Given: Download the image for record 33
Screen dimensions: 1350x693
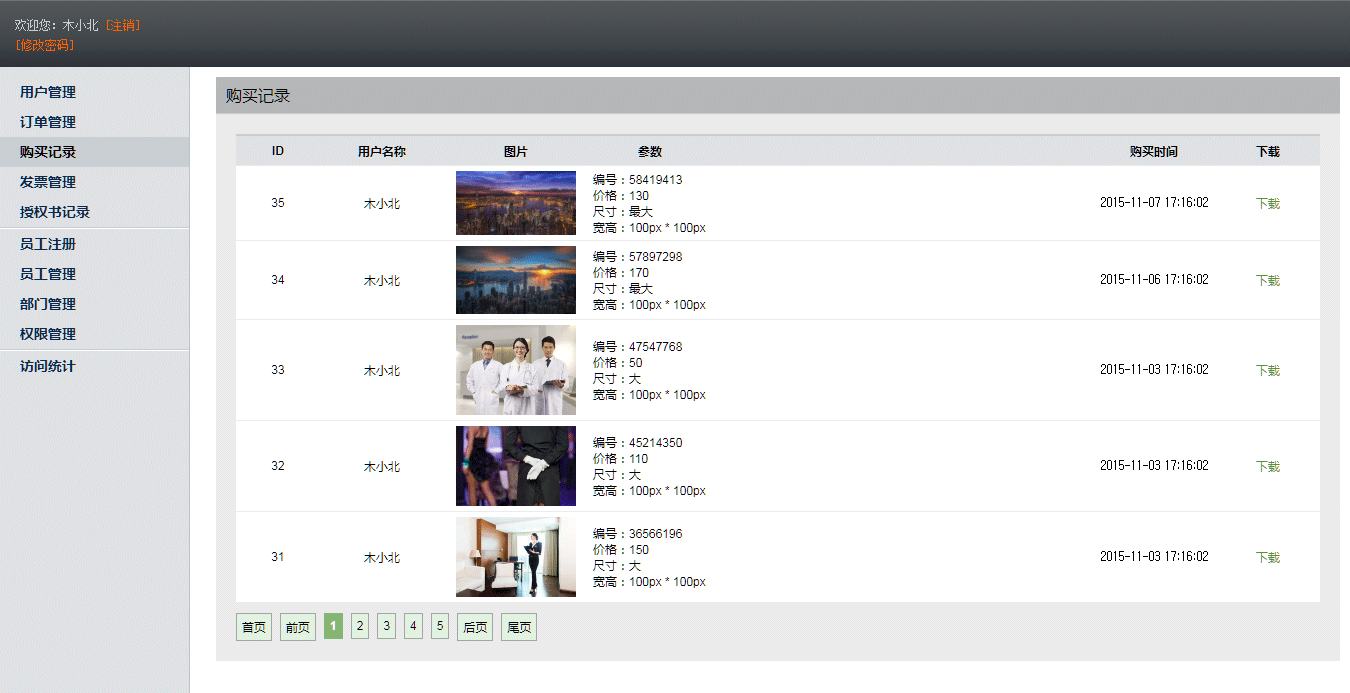Looking at the screenshot, I should click(1267, 370).
